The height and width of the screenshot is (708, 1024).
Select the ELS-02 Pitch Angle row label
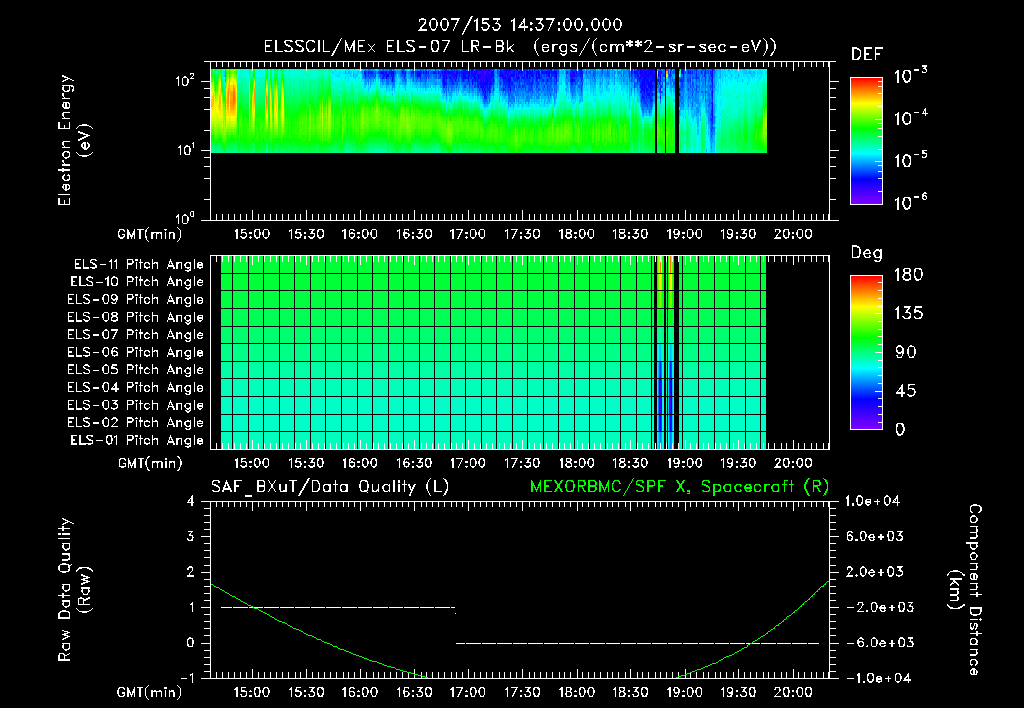pos(136,423)
